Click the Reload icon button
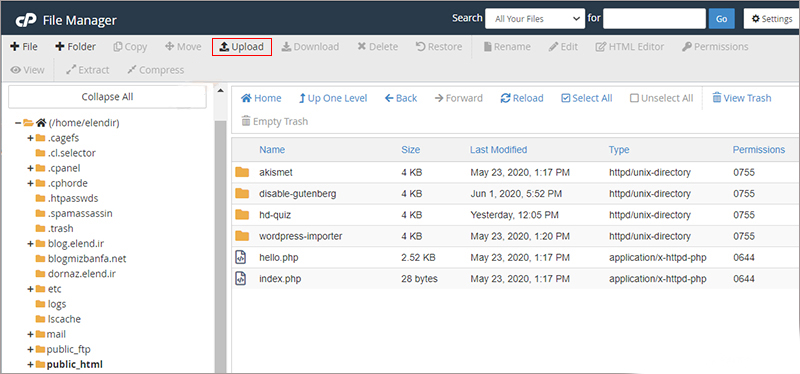The image size is (800, 374). click(522, 98)
